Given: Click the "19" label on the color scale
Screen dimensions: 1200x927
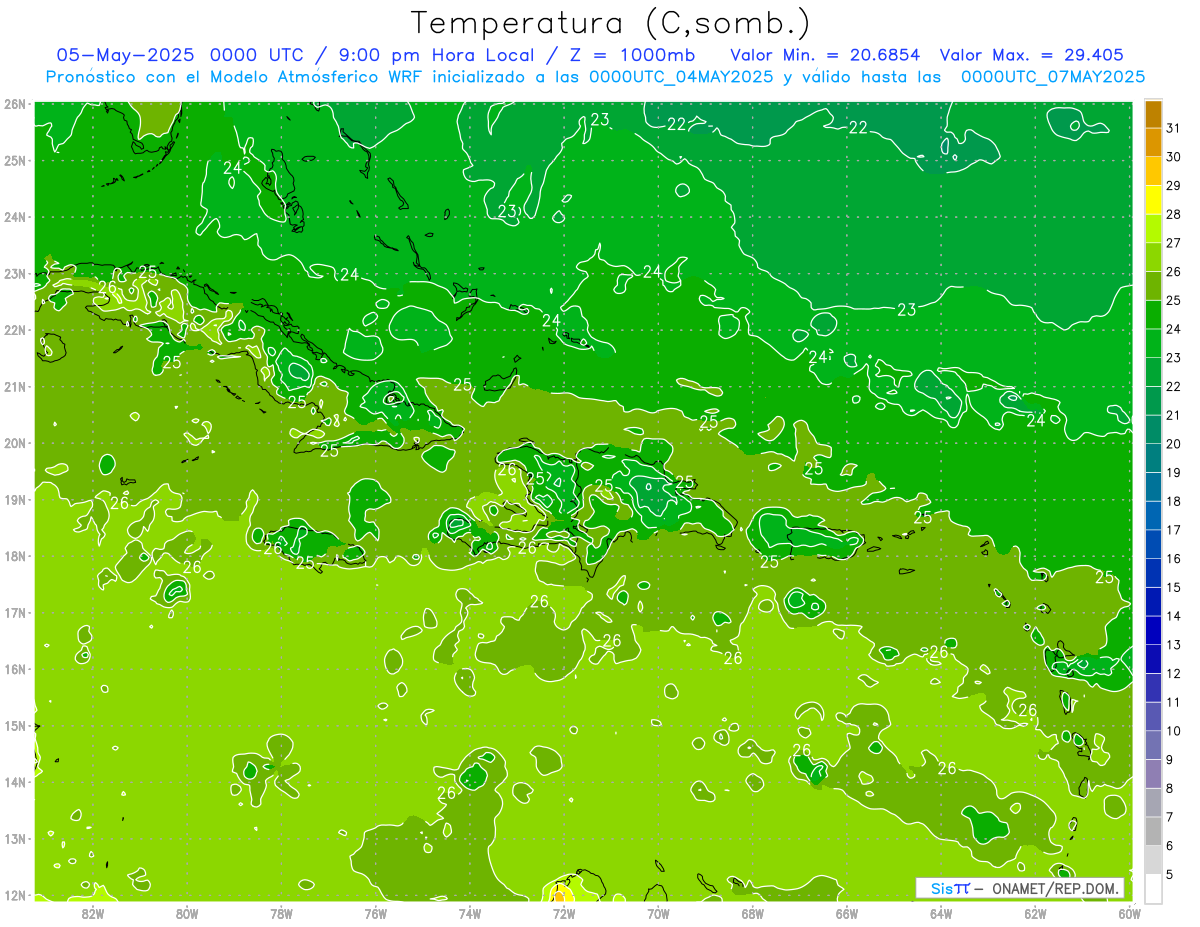Looking at the screenshot, I should pyautogui.click(x=1173, y=472).
